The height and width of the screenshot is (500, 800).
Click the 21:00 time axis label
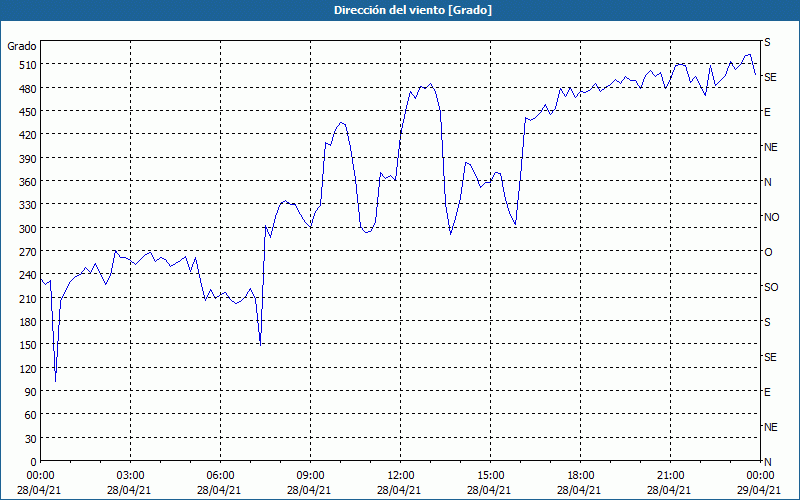(670, 476)
